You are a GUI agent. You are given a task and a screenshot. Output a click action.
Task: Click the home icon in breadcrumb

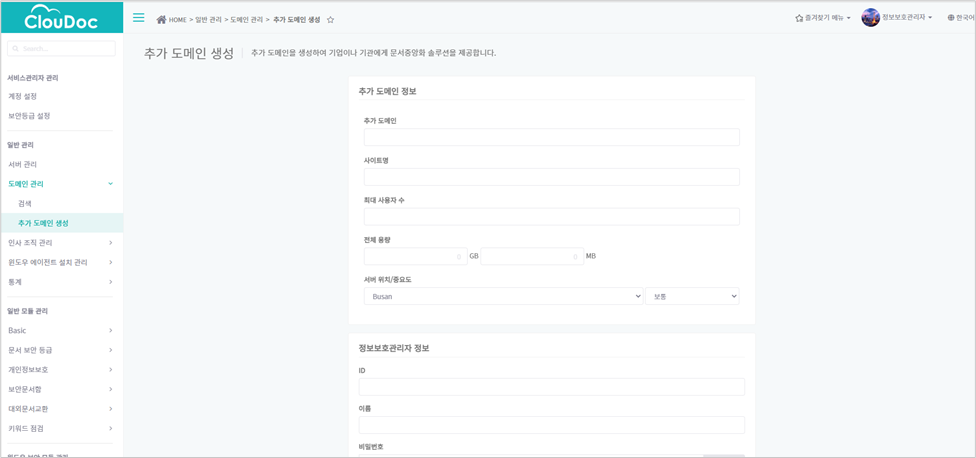pos(161,19)
